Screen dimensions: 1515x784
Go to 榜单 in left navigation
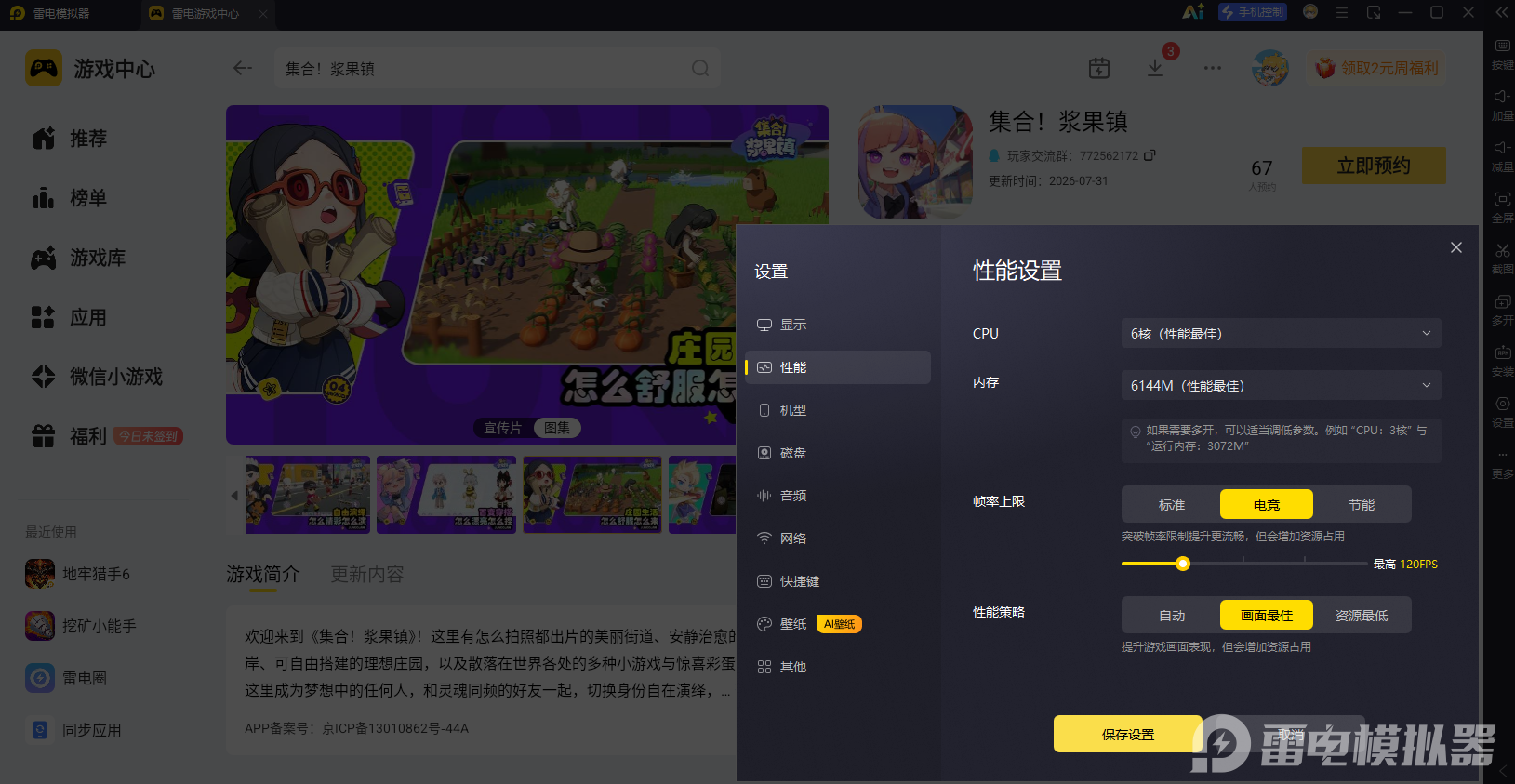click(70, 198)
